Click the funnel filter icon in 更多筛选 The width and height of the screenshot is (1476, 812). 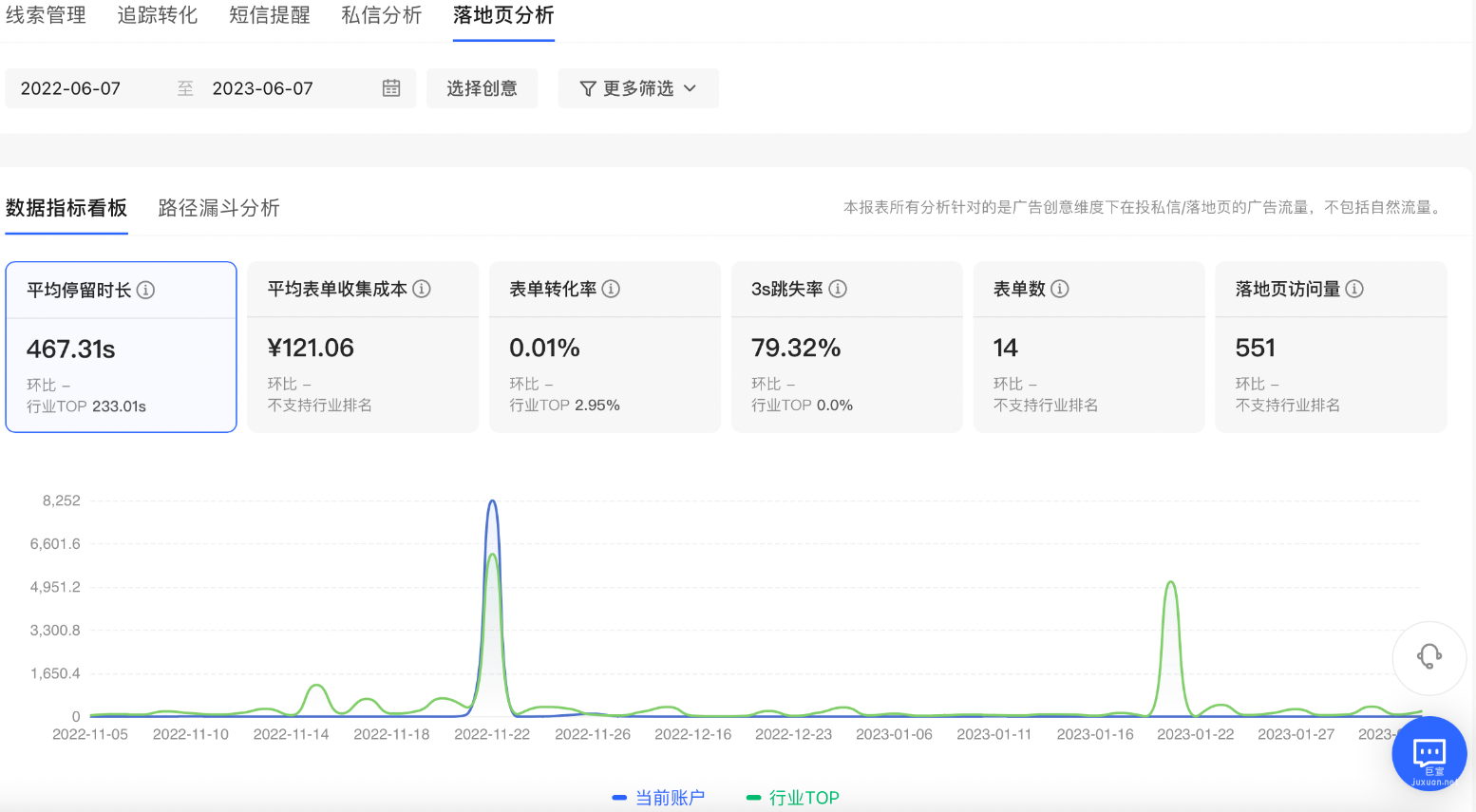point(586,87)
